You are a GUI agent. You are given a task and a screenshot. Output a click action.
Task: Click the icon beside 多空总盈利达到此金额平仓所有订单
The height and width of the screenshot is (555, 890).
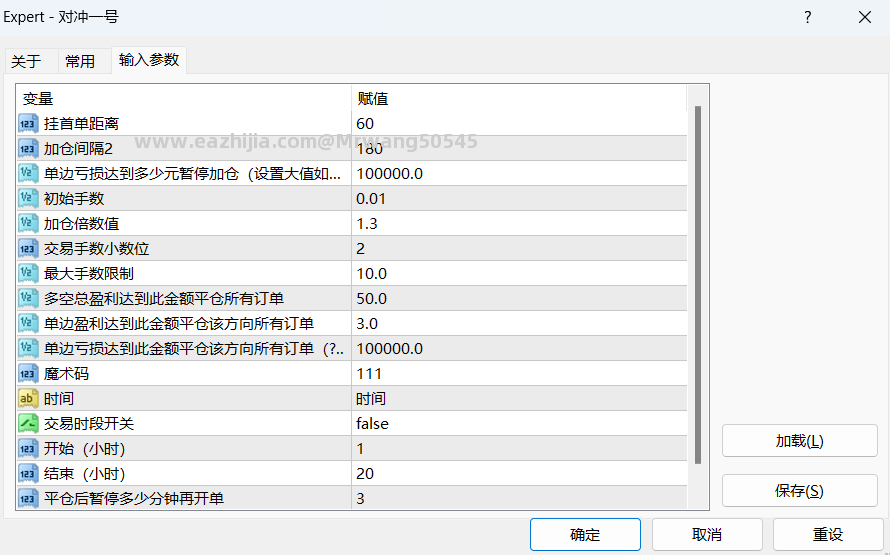tap(28, 298)
